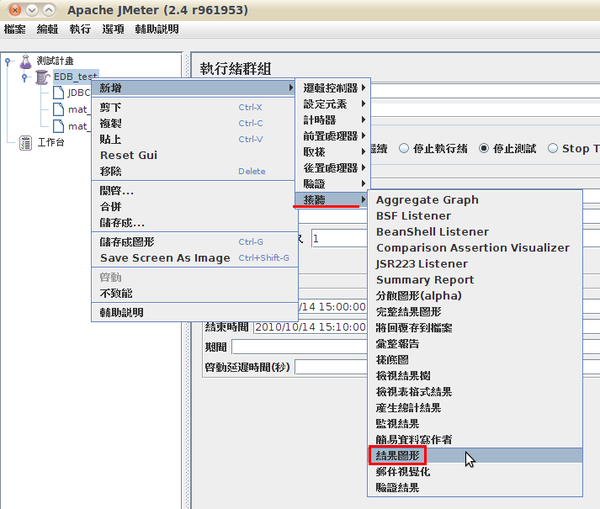
Task: Add the 郵件視覺化 listener
Action: [x=475, y=472]
